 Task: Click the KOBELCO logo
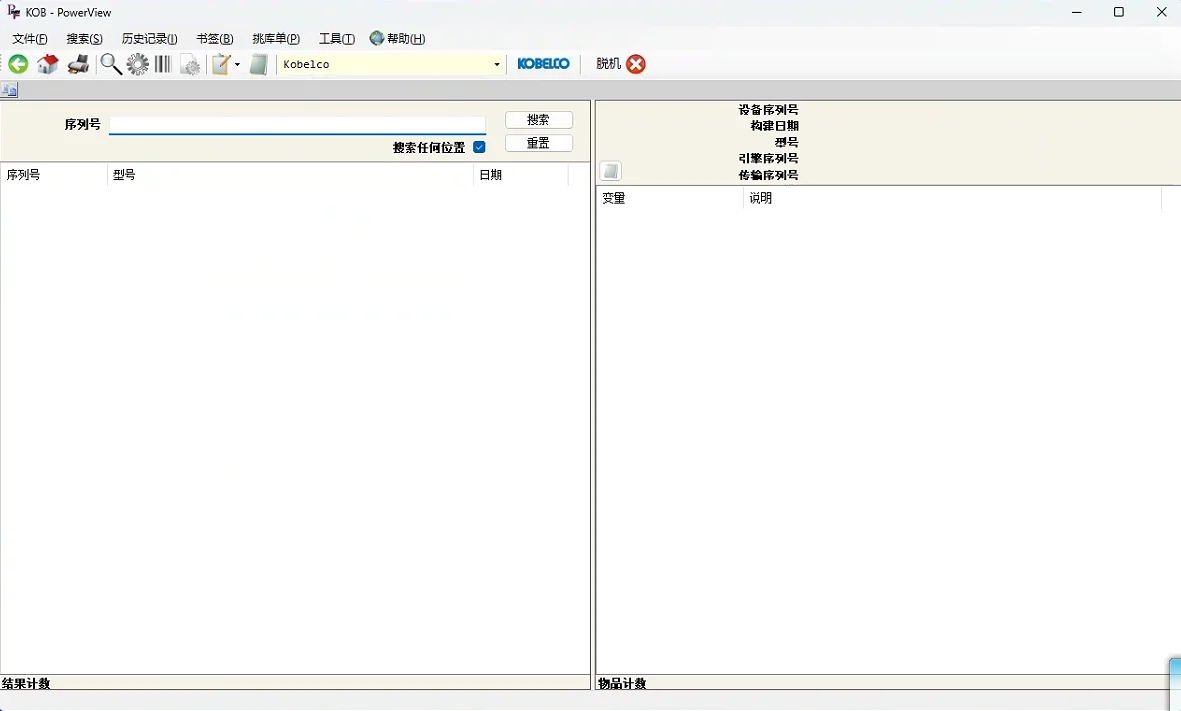[x=543, y=64]
